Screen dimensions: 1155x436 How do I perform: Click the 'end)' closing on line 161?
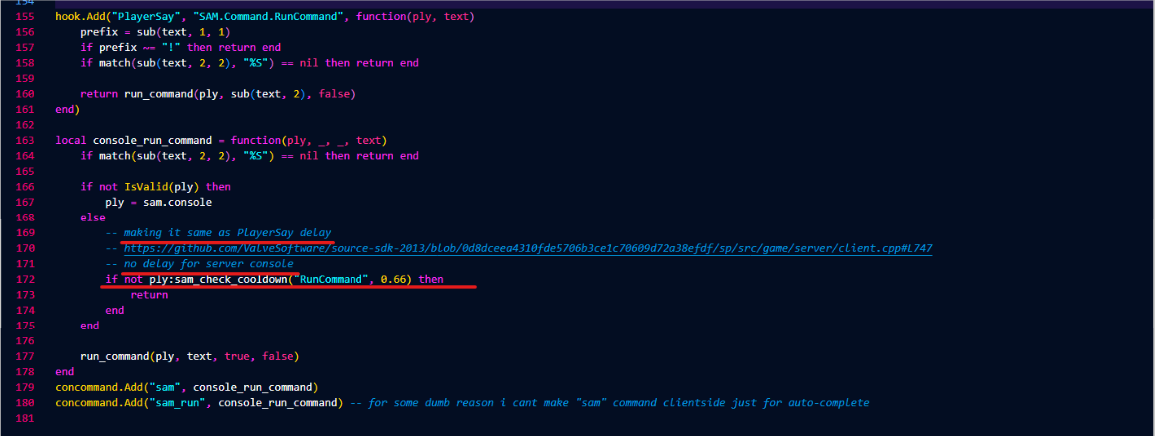[x=68, y=109]
